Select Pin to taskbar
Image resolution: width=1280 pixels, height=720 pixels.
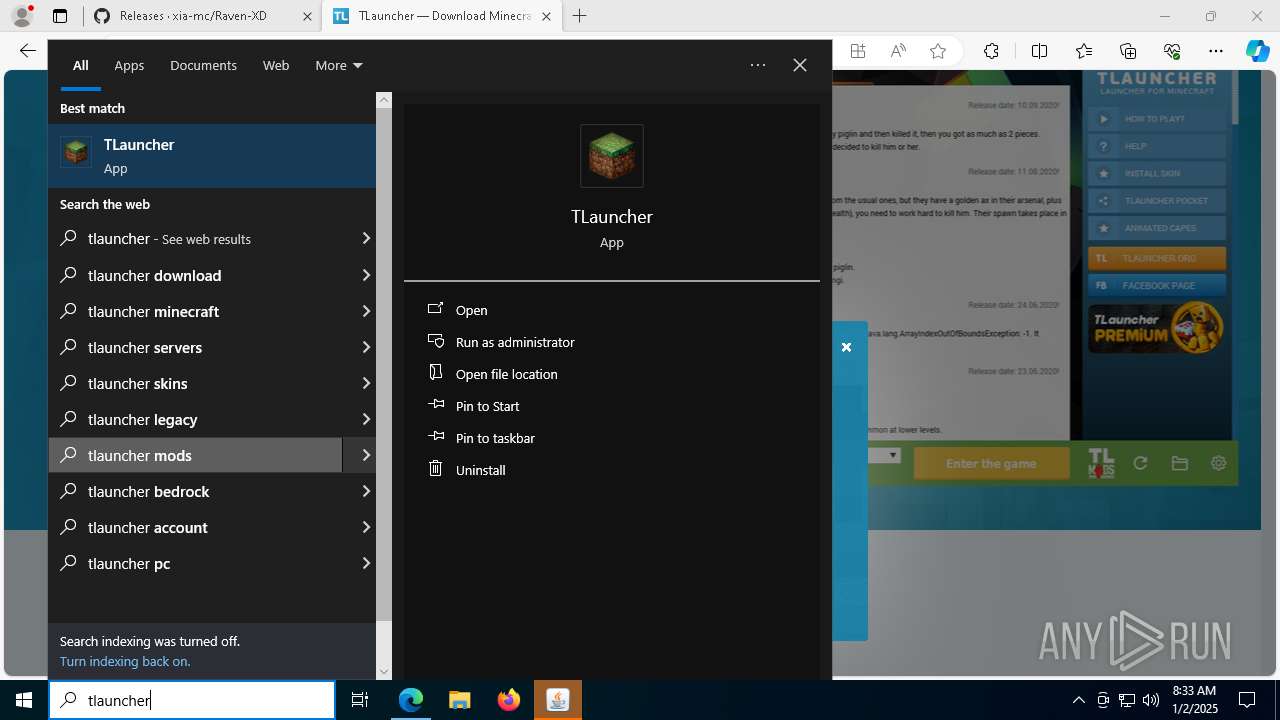(x=495, y=438)
